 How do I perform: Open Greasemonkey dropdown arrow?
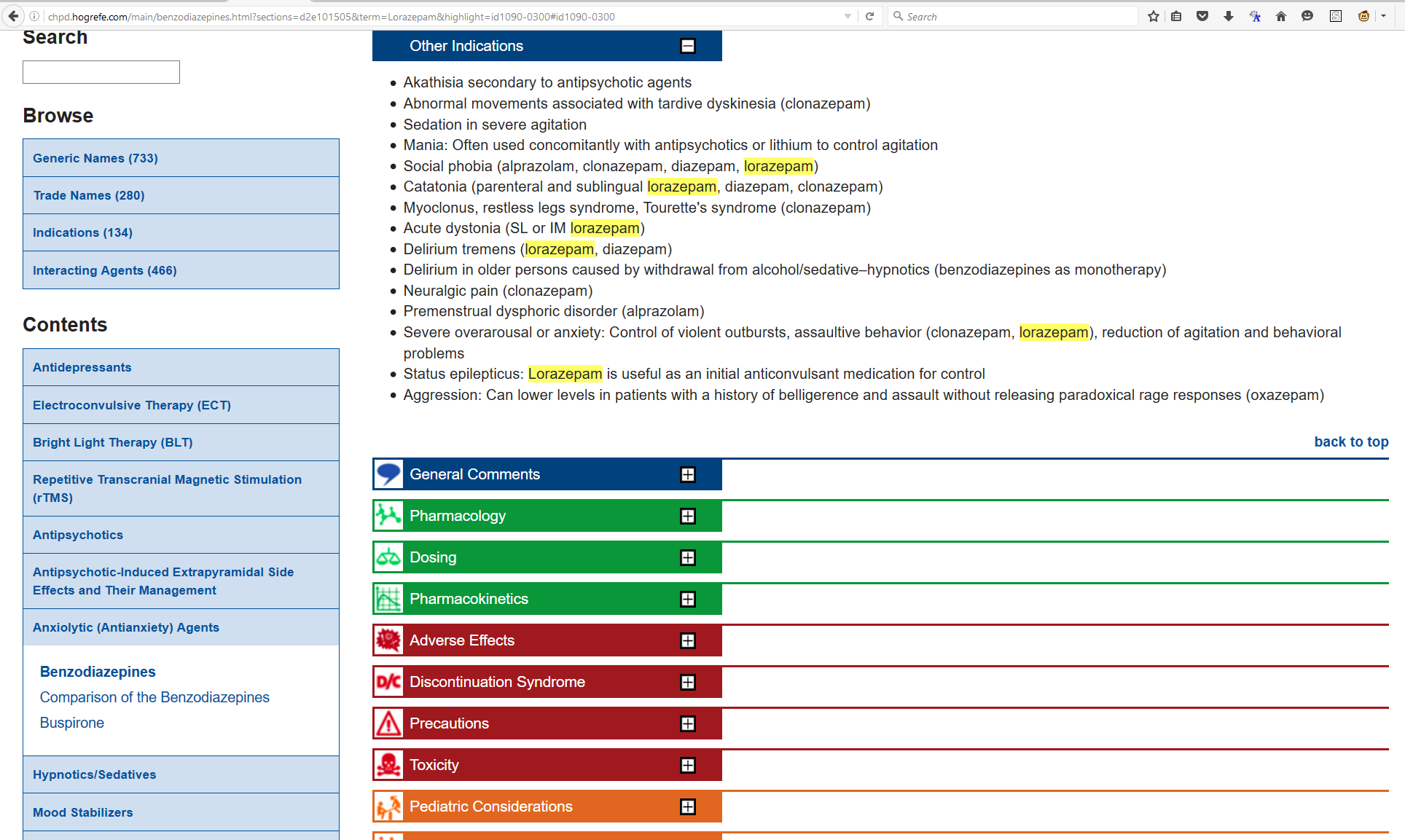click(1383, 16)
